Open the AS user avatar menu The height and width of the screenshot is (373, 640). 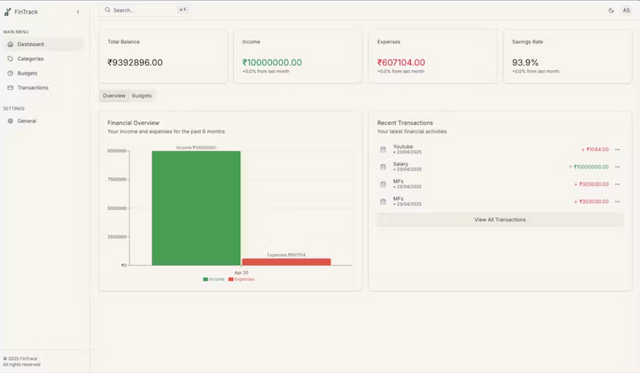626,11
